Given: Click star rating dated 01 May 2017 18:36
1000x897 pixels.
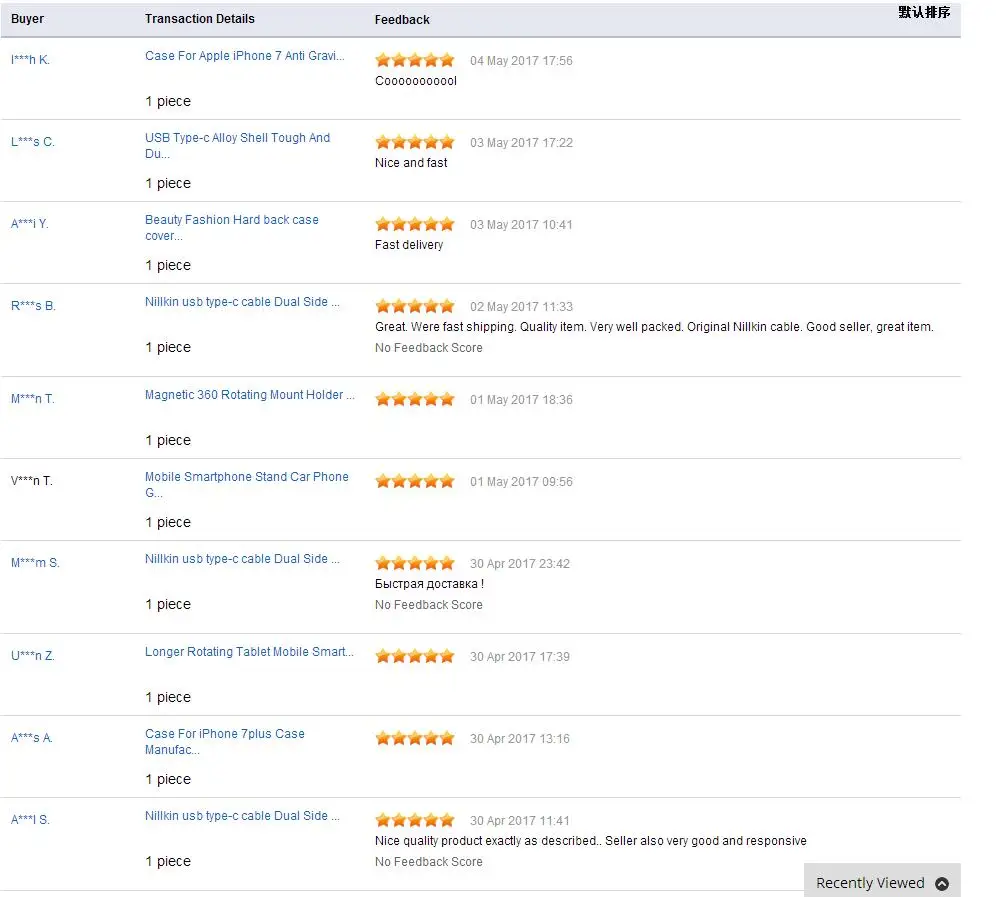Looking at the screenshot, I should pyautogui.click(x=415, y=399).
